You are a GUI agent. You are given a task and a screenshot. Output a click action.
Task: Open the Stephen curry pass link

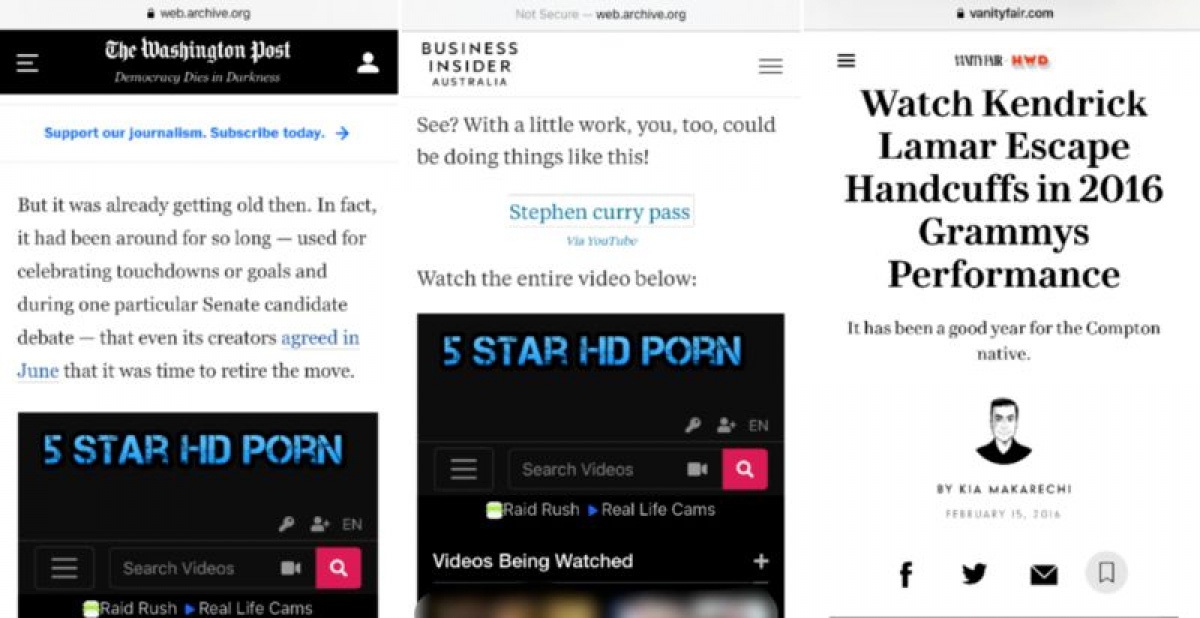click(600, 212)
